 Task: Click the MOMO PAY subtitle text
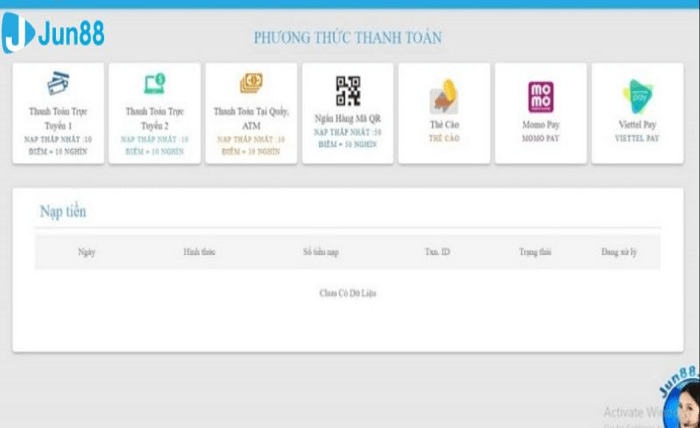point(541,138)
